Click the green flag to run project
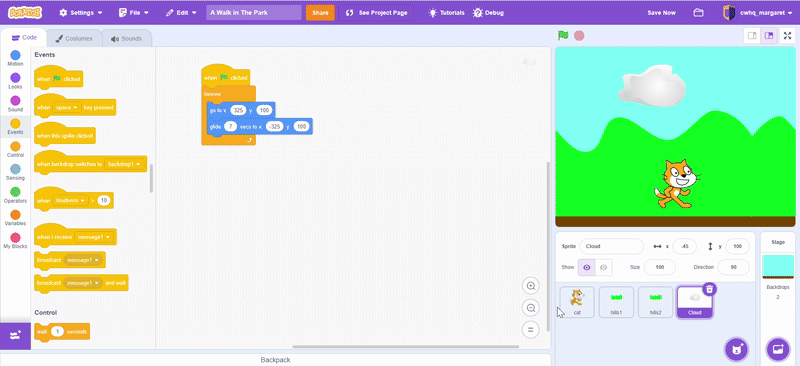This screenshot has width=800, height=366. click(x=563, y=35)
